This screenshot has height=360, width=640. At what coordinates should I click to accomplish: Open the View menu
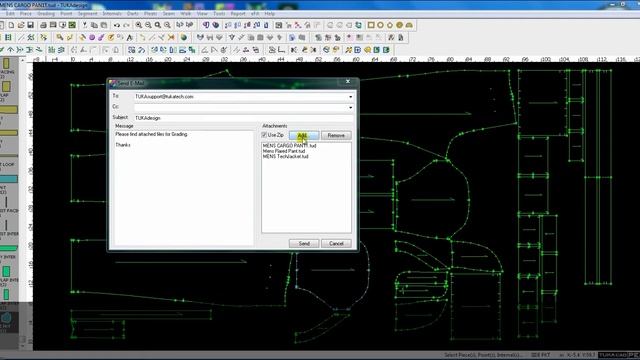[x=202, y=13]
